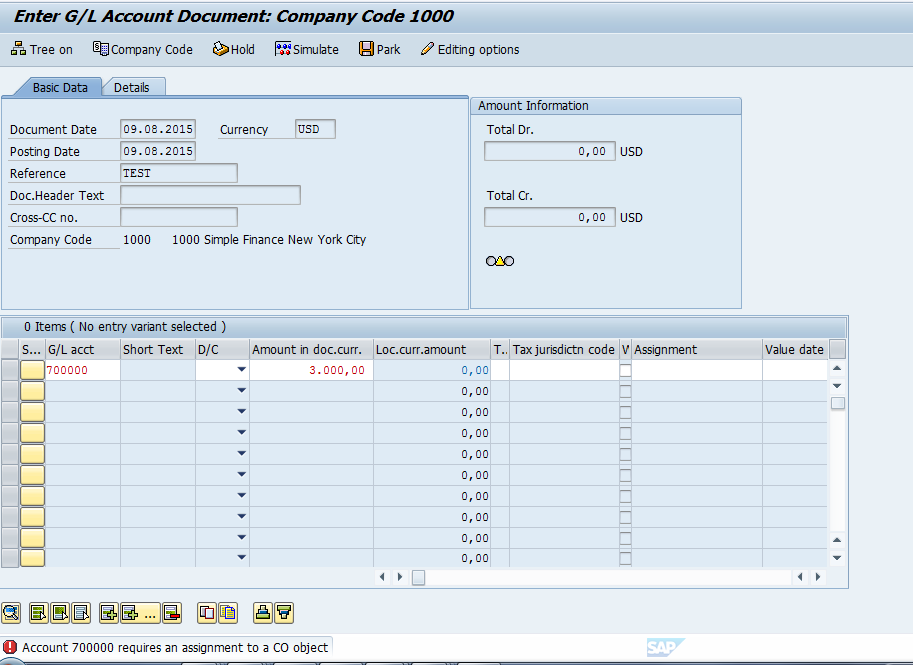Click the Copy Row icon

207,613
